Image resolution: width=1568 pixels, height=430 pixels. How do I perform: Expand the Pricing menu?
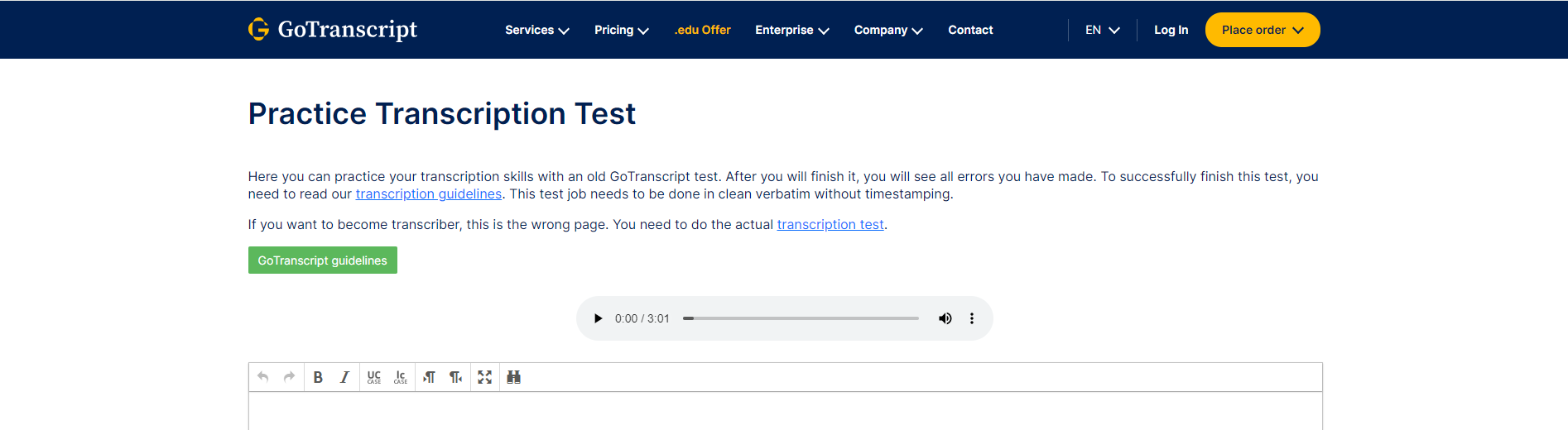(x=622, y=30)
